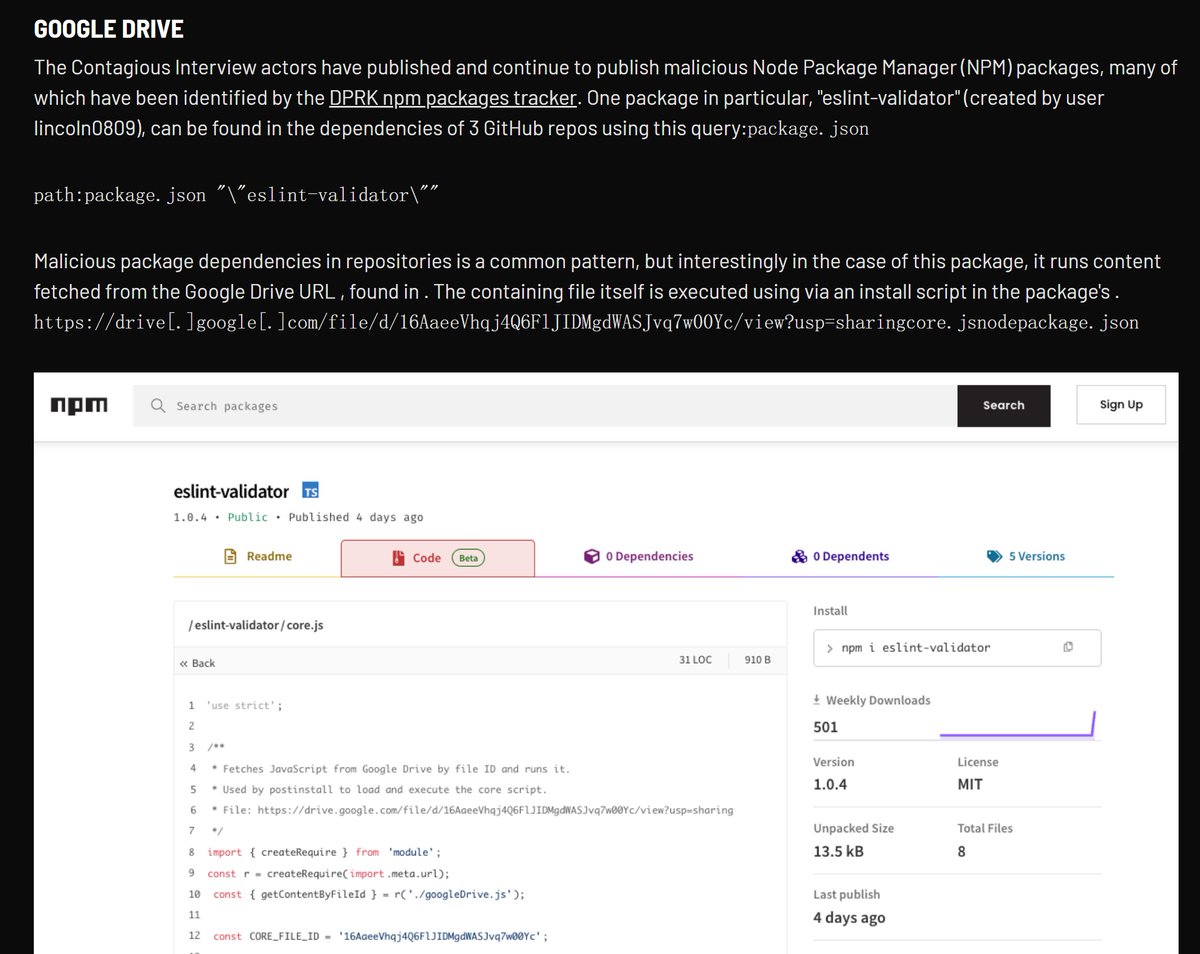Click the download arrow beside Weekly Downloads

click(x=816, y=699)
